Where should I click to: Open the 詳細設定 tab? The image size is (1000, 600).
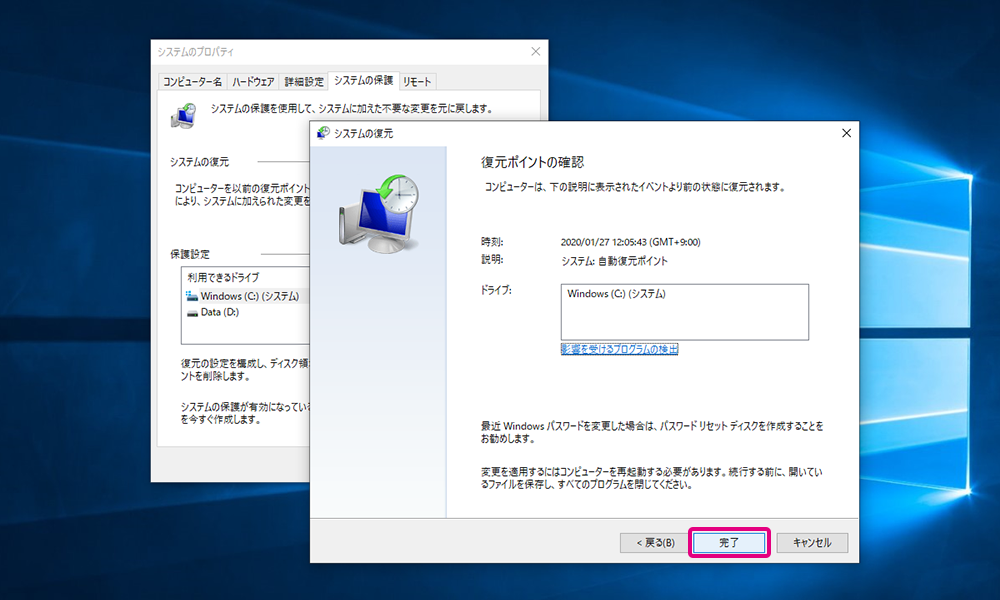(x=304, y=82)
